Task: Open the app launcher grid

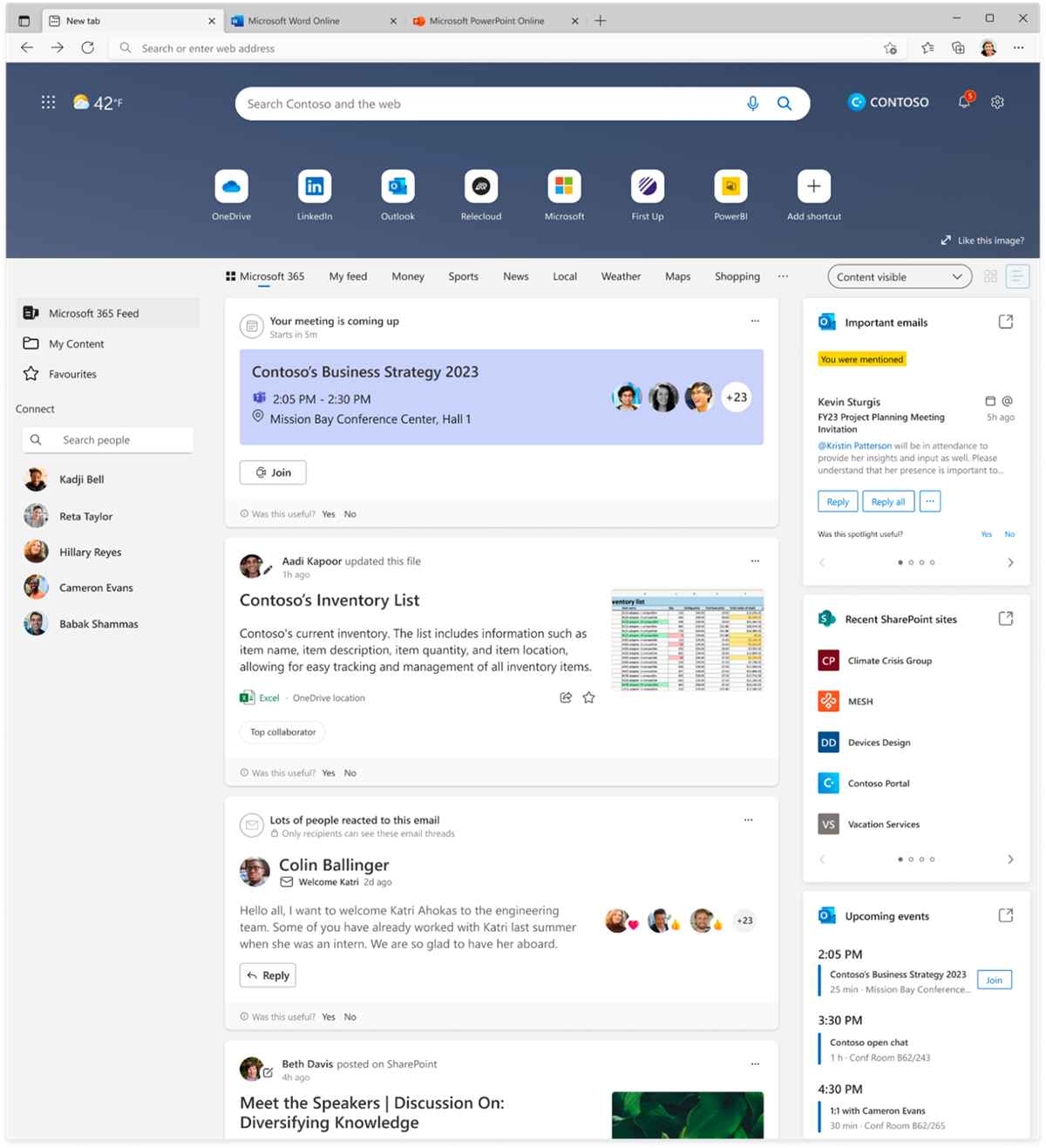Action: pos(48,103)
